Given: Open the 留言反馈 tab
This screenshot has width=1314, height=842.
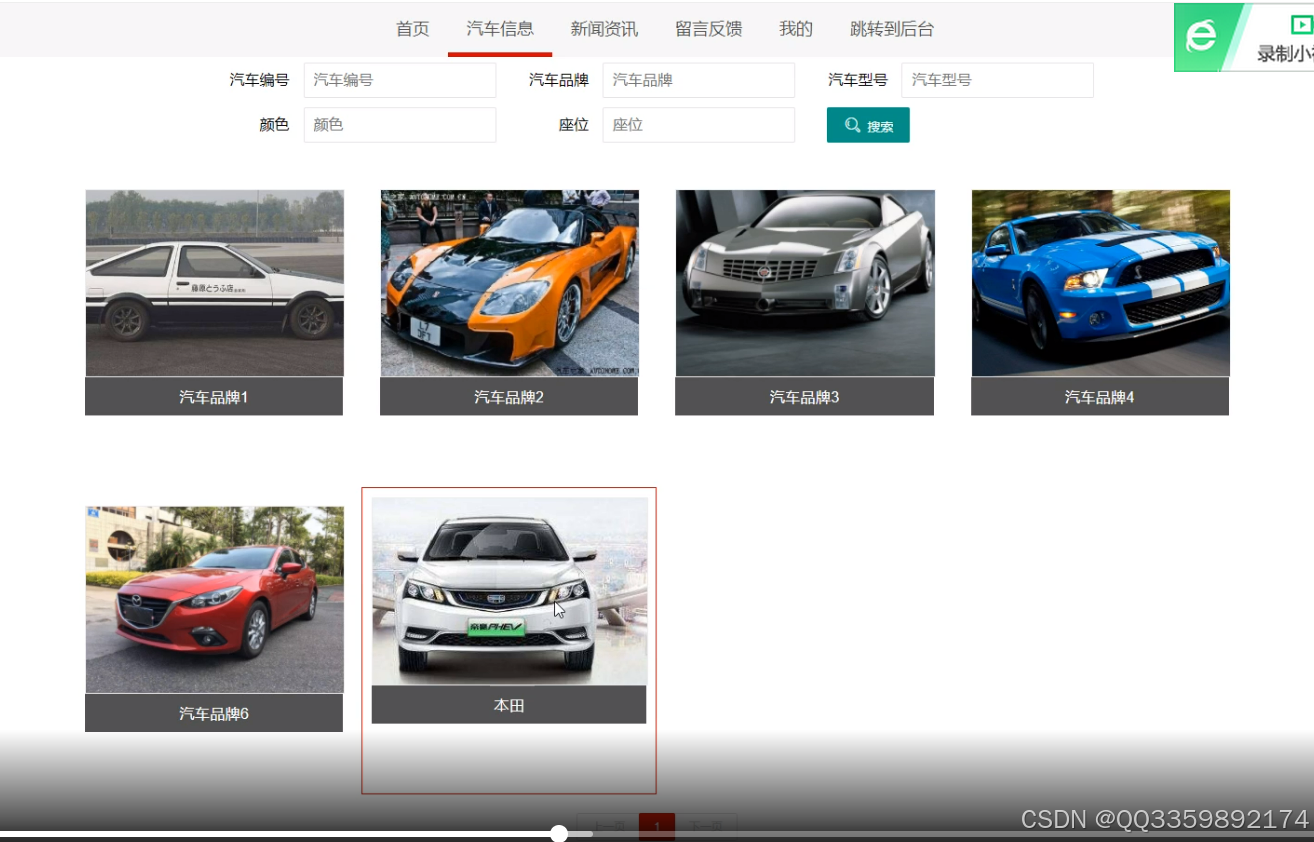Looking at the screenshot, I should tap(708, 29).
